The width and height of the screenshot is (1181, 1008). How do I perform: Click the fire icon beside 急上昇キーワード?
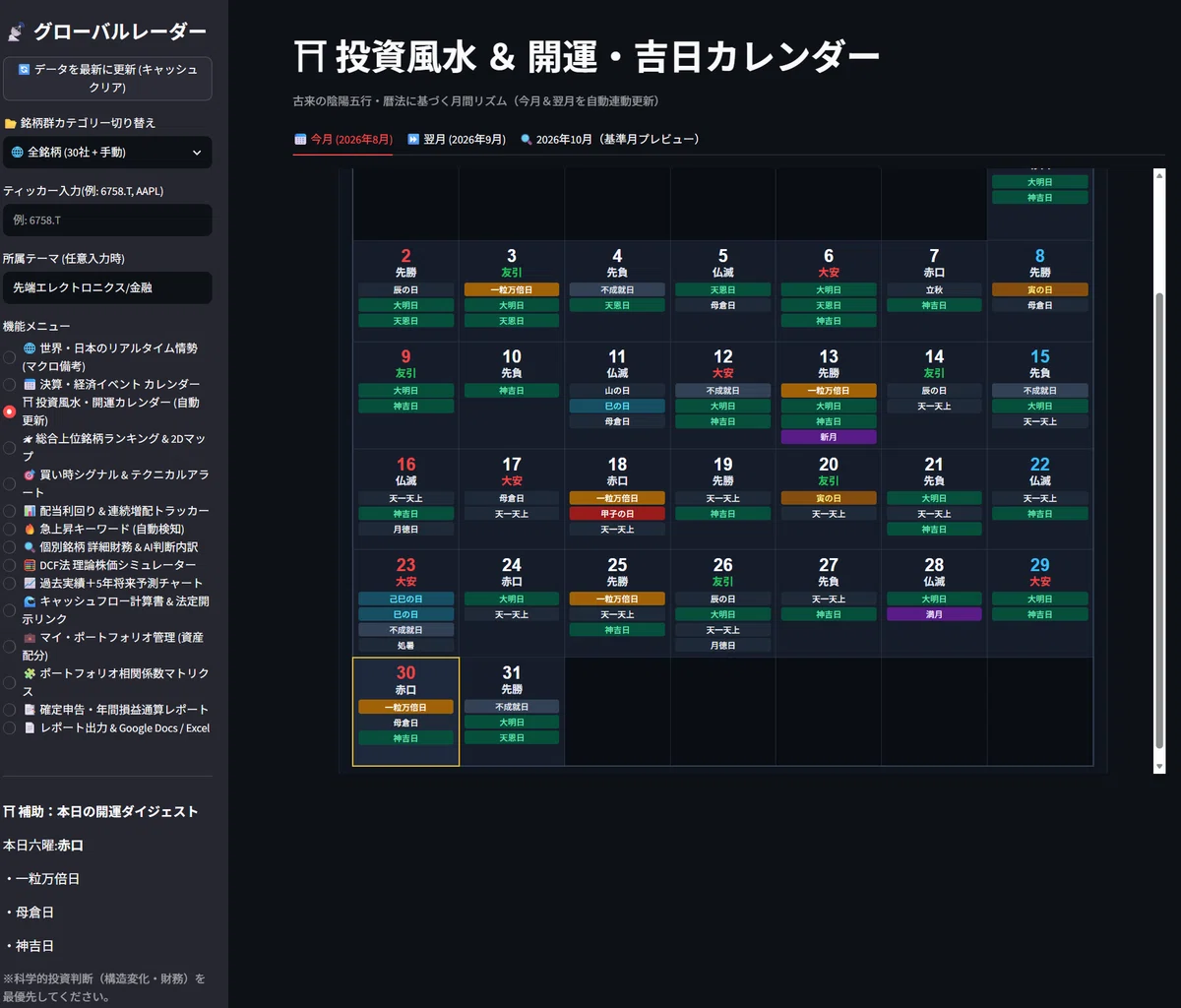(30, 529)
